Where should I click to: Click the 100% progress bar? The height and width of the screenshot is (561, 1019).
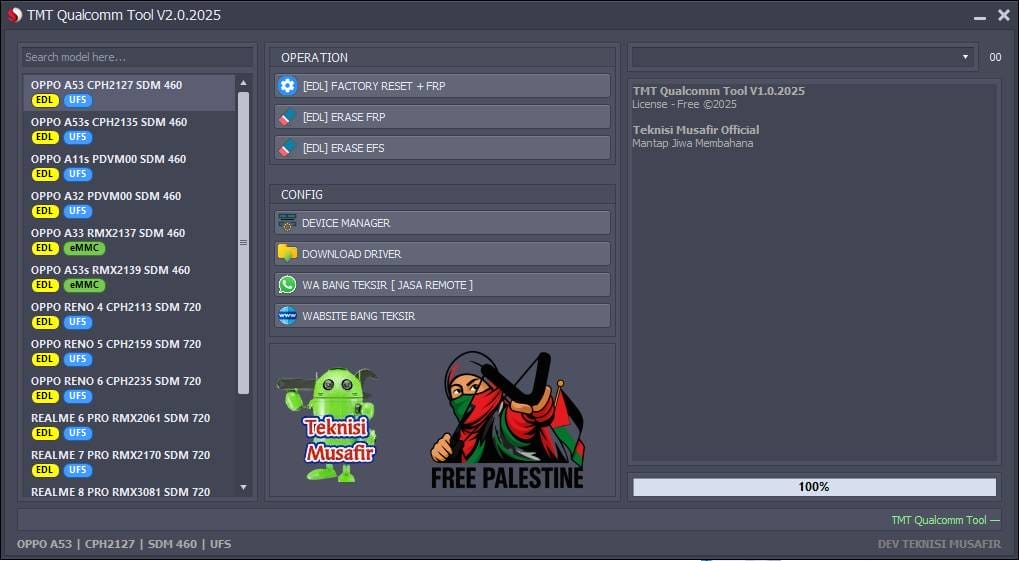(x=814, y=487)
